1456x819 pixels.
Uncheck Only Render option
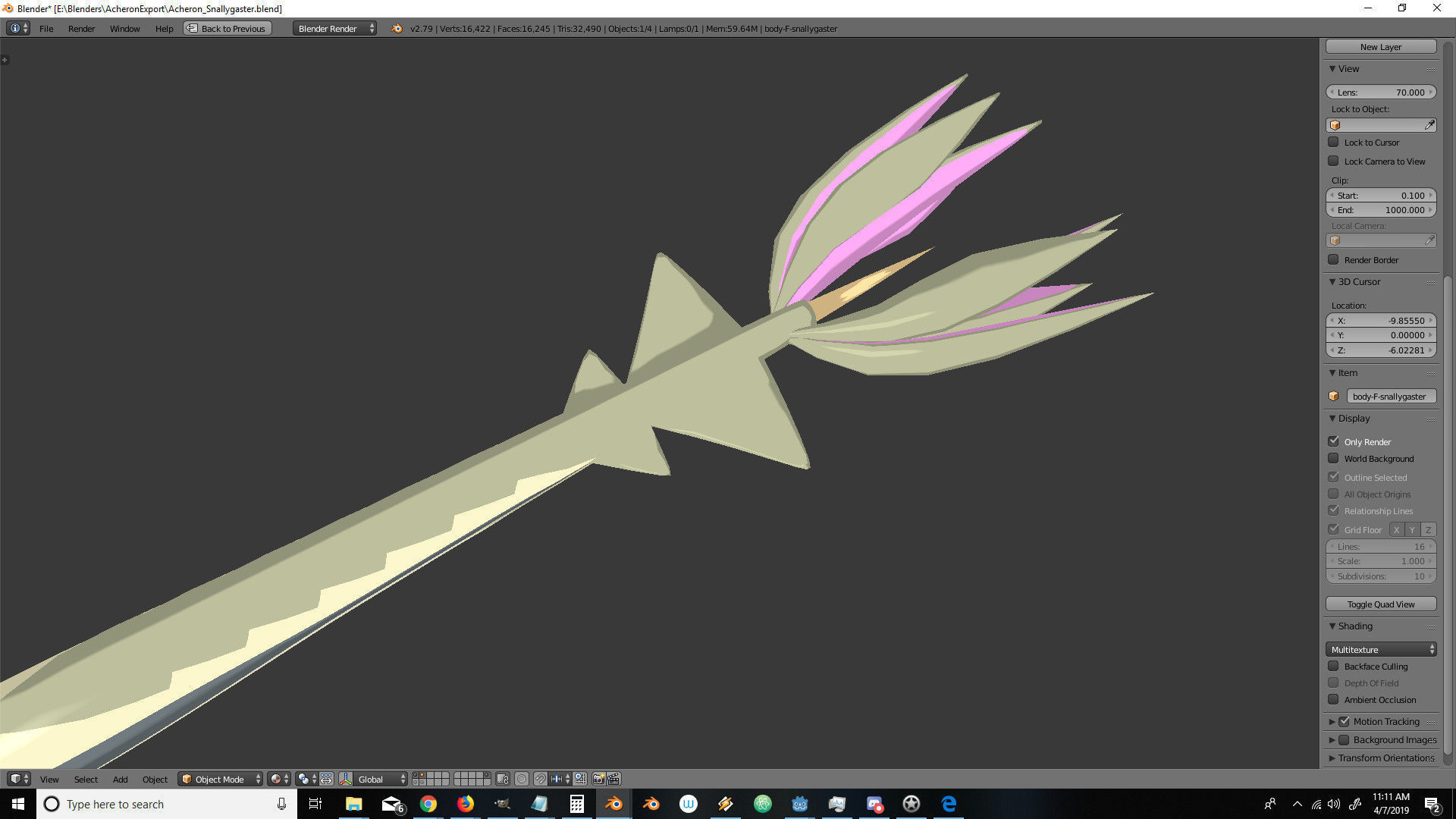tap(1333, 441)
